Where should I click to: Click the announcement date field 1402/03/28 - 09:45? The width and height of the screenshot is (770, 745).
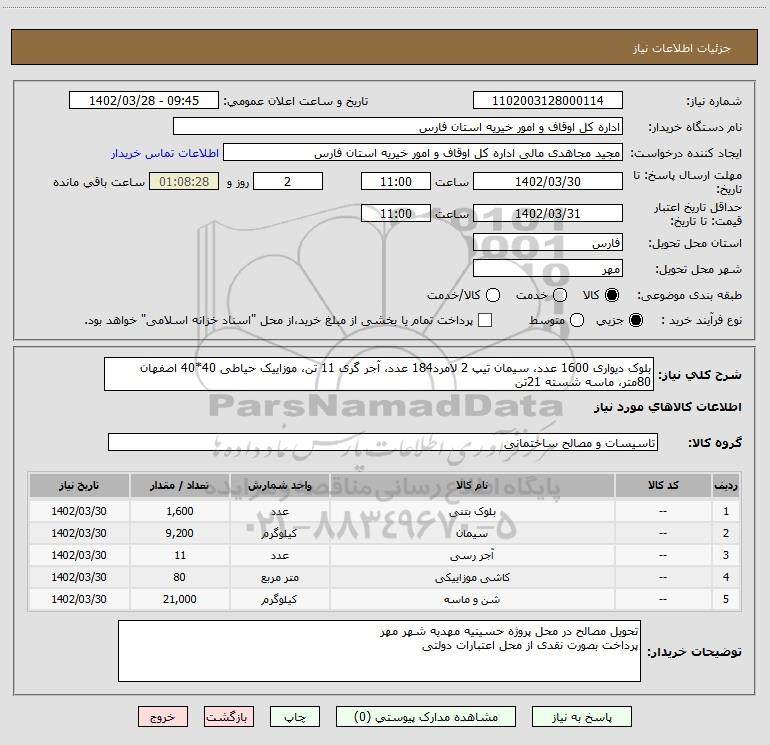pyautogui.click(x=144, y=100)
